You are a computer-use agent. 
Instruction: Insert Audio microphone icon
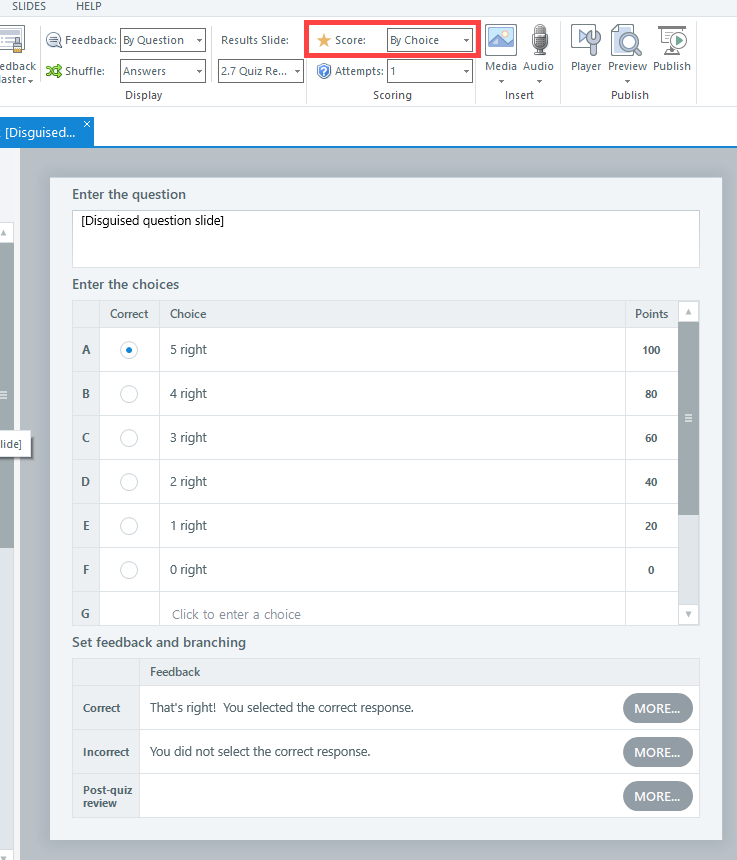[540, 39]
